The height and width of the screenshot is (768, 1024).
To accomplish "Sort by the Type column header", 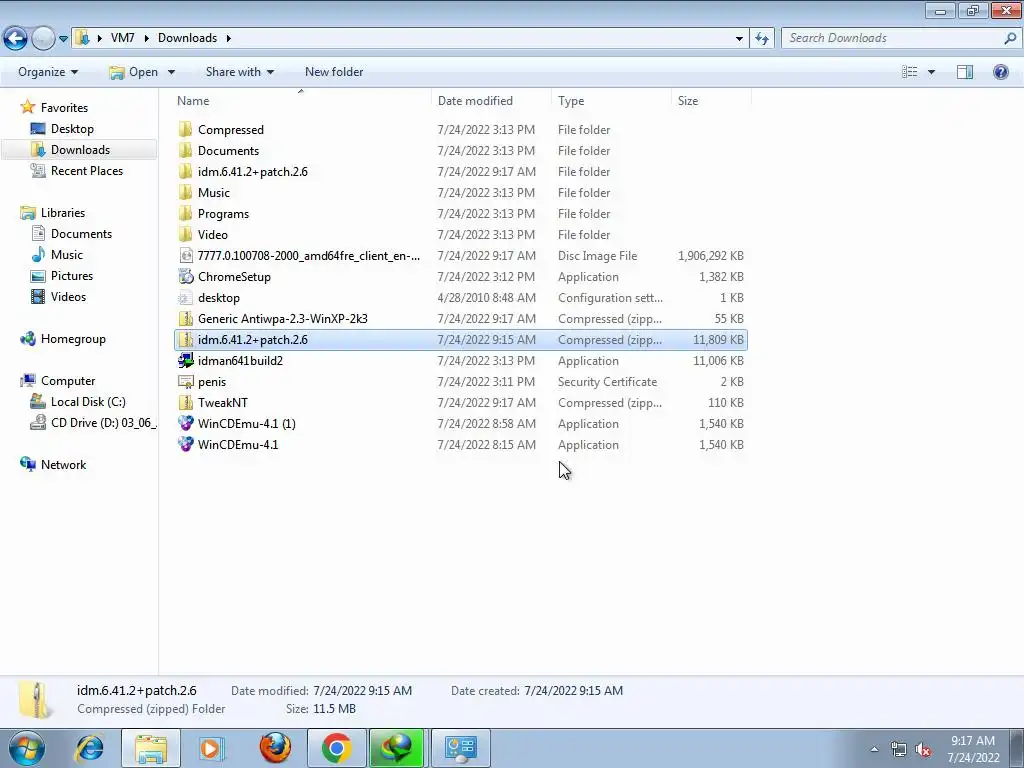I will point(611,101).
